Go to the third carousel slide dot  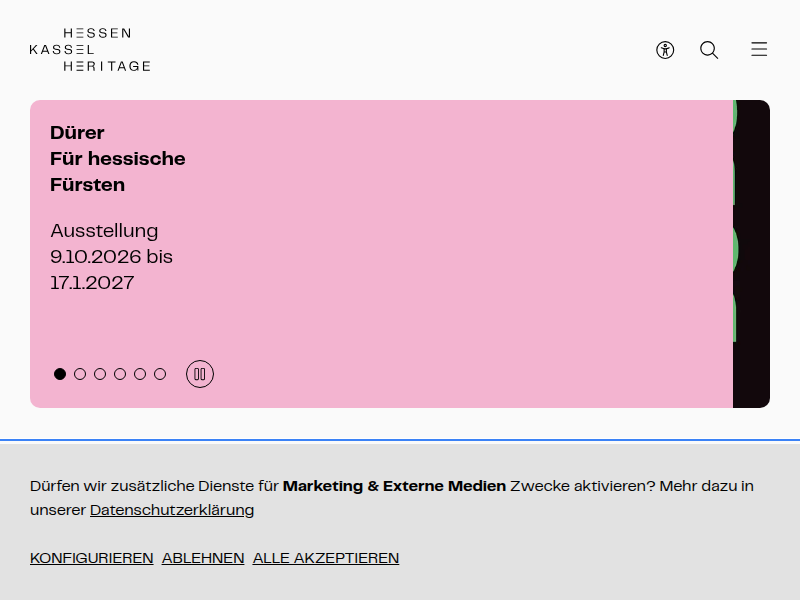[100, 374]
